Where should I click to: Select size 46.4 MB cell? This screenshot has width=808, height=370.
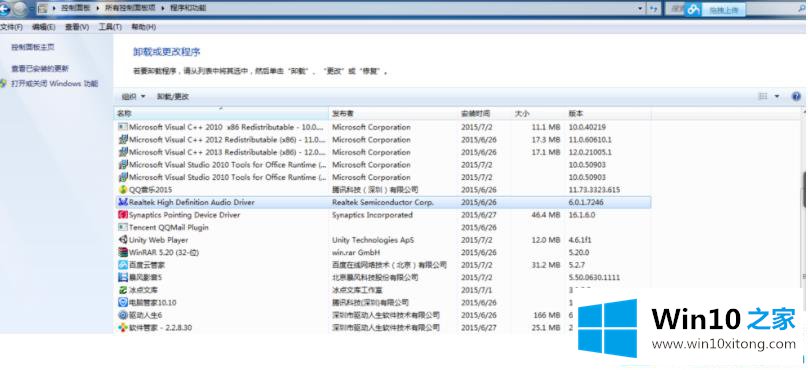545,215
